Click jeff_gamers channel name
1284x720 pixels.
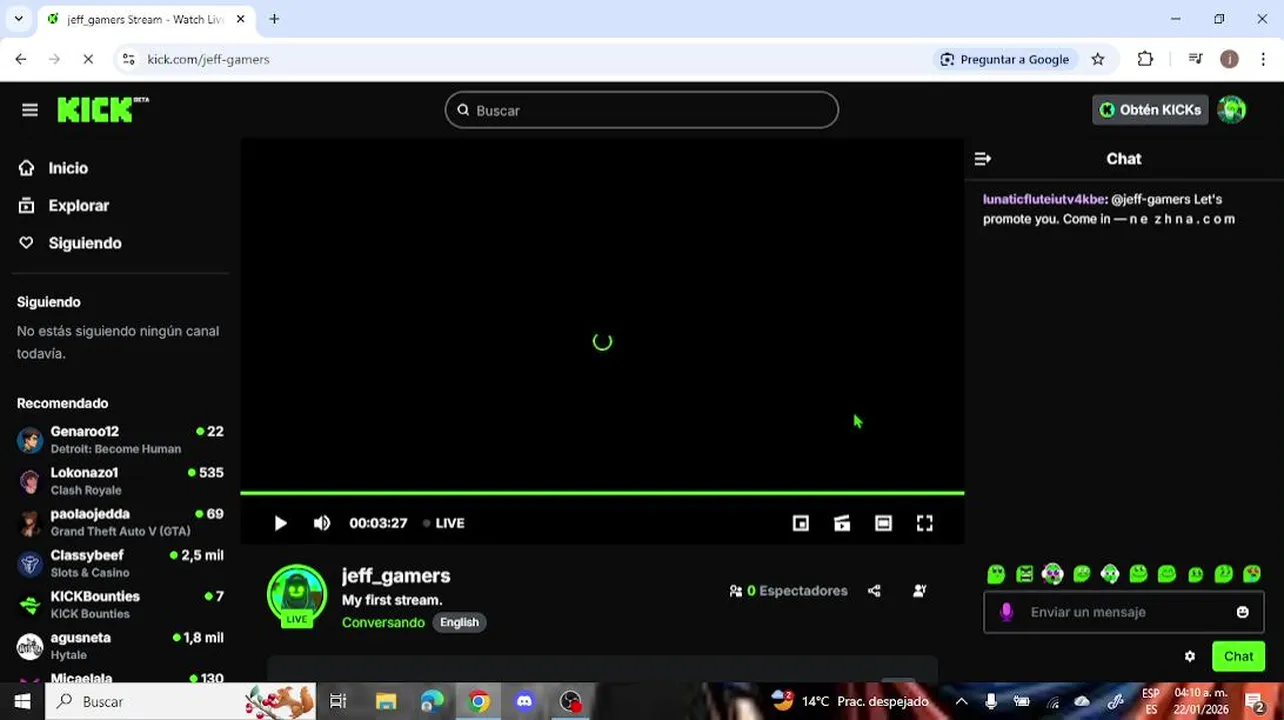coord(396,576)
